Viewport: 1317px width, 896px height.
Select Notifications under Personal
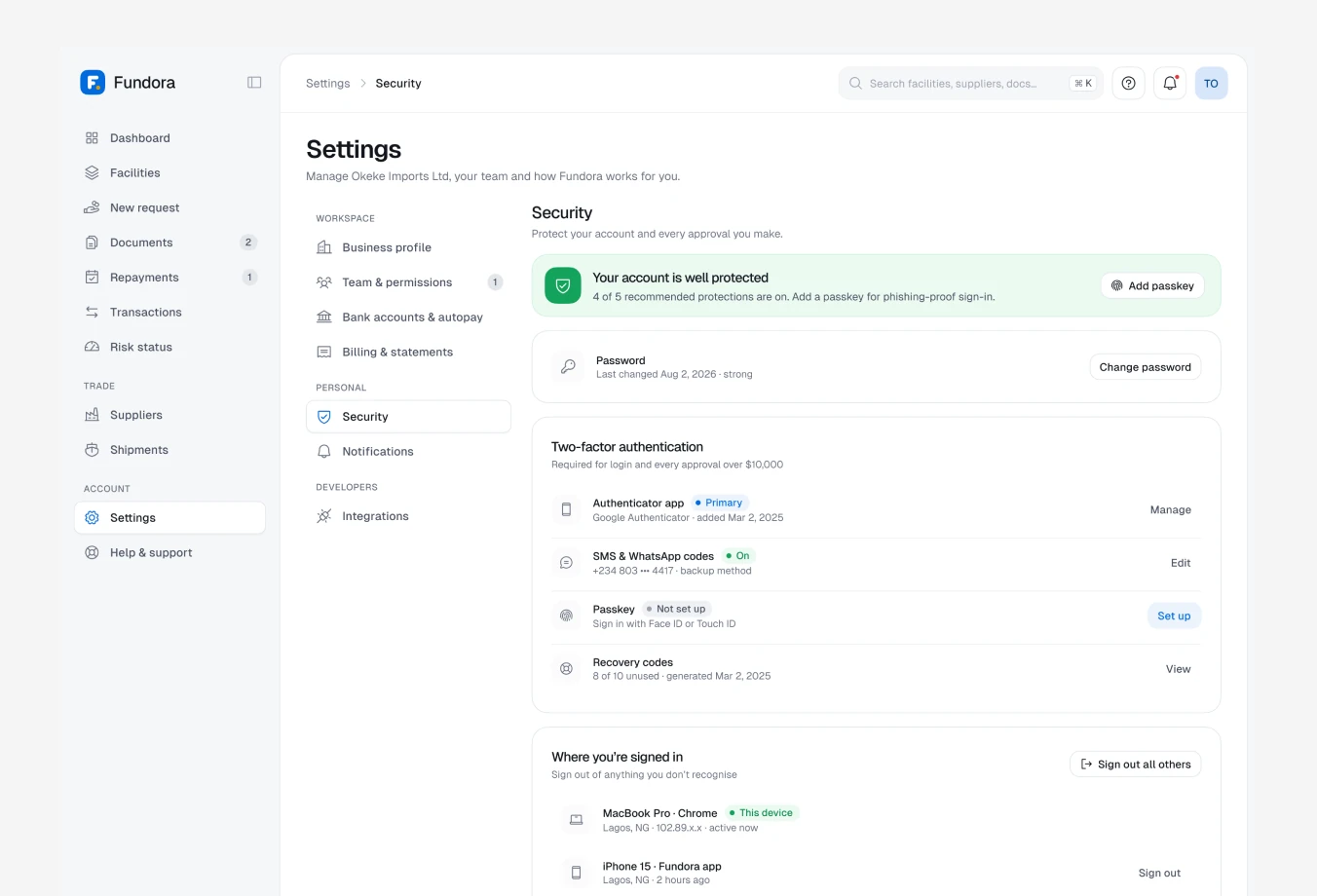coord(408,452)
